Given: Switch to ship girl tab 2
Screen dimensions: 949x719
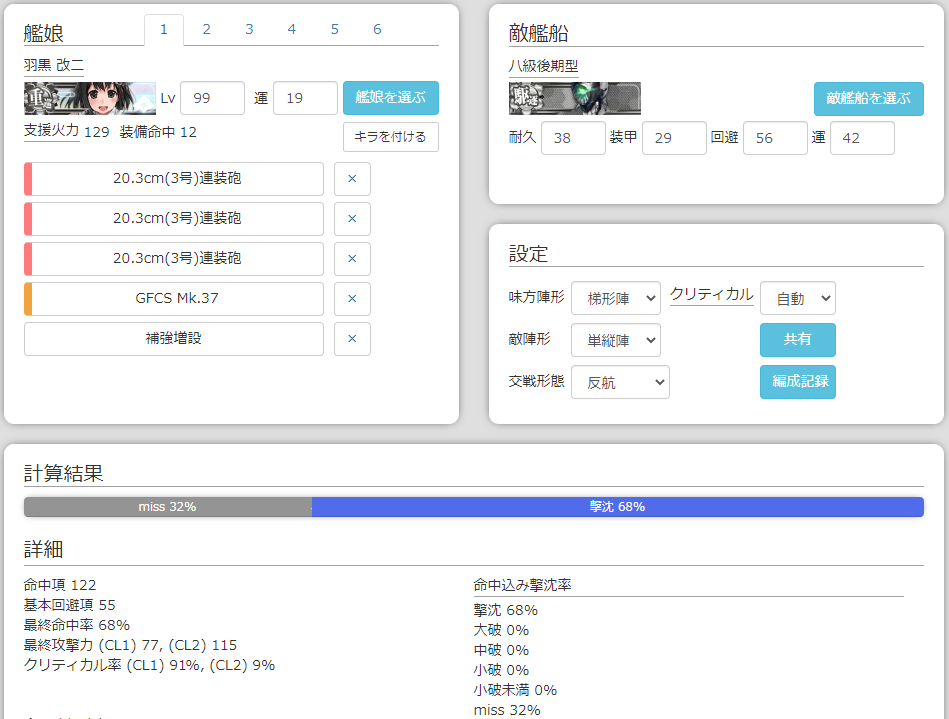Looking at the screenshot, I should coord(206,30).
